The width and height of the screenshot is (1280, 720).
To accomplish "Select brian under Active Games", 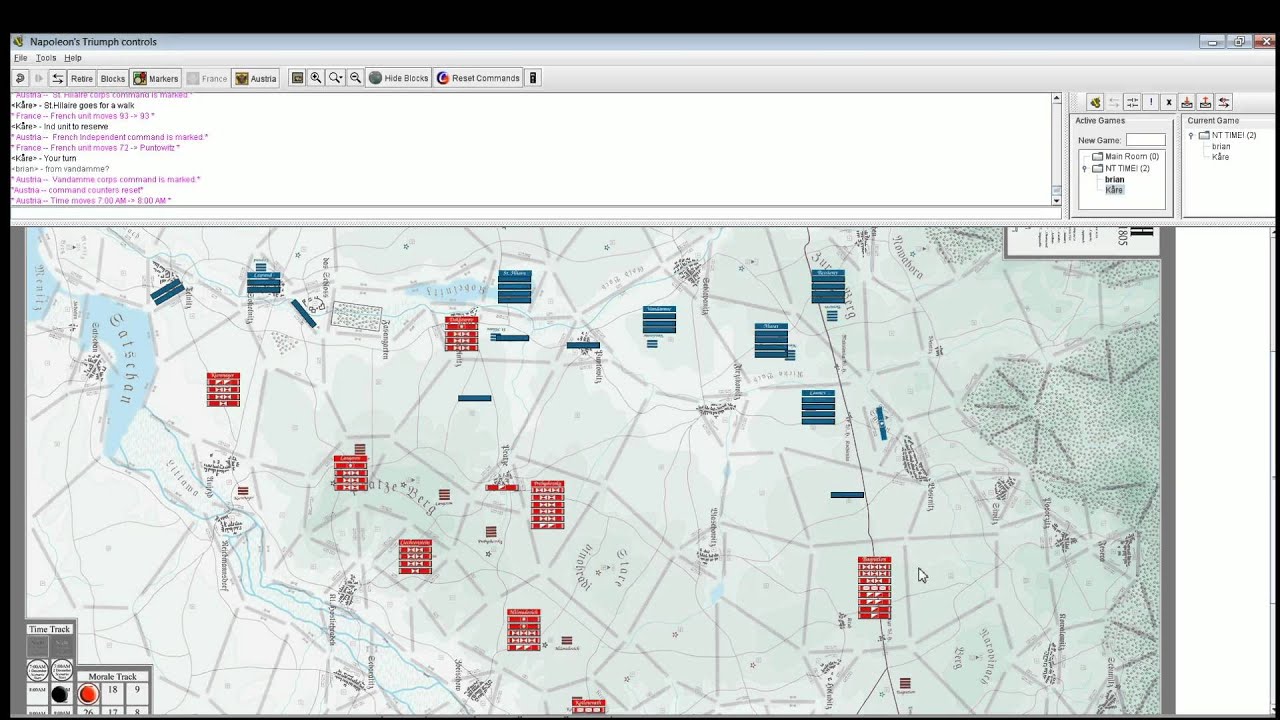I will coord(1115,179).
